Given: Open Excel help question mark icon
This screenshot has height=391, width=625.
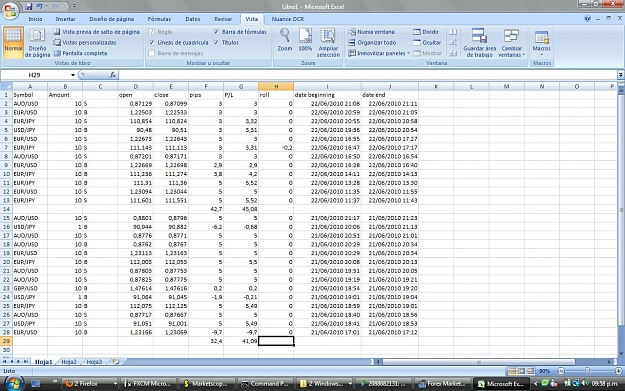Looking at the screenshot, I should (x=587, y=19).
